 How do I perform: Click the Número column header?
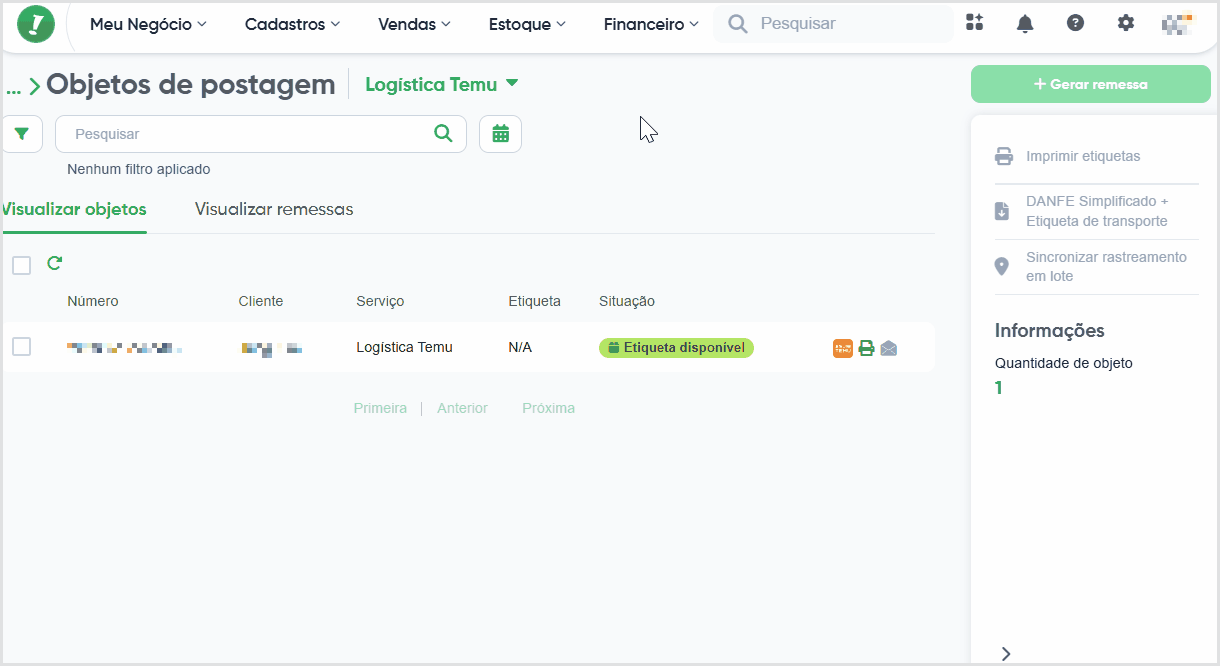(93, 301)
